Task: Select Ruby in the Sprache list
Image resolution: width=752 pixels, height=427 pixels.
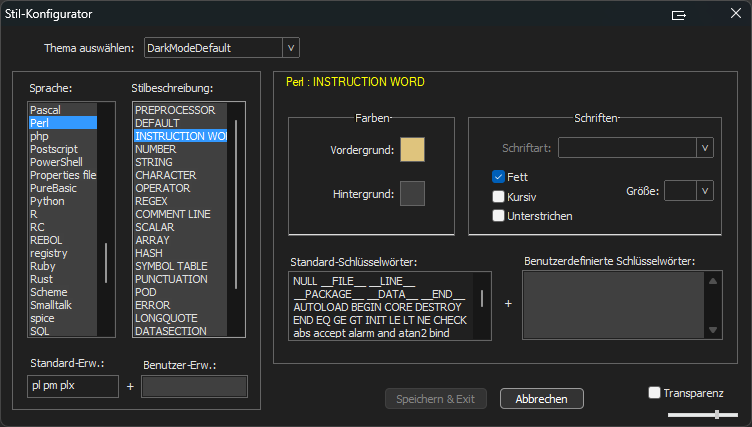Action: point(63,266)
